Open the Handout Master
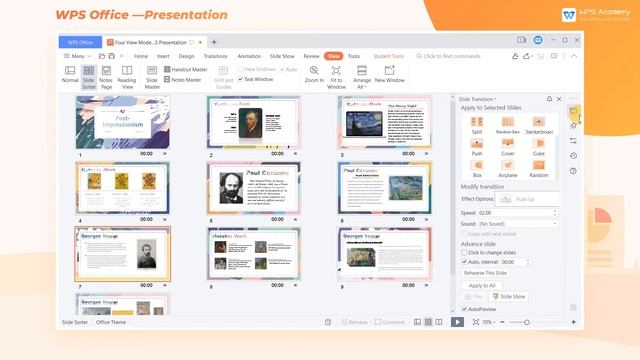 pyautogui.click(x=186, y=69)
